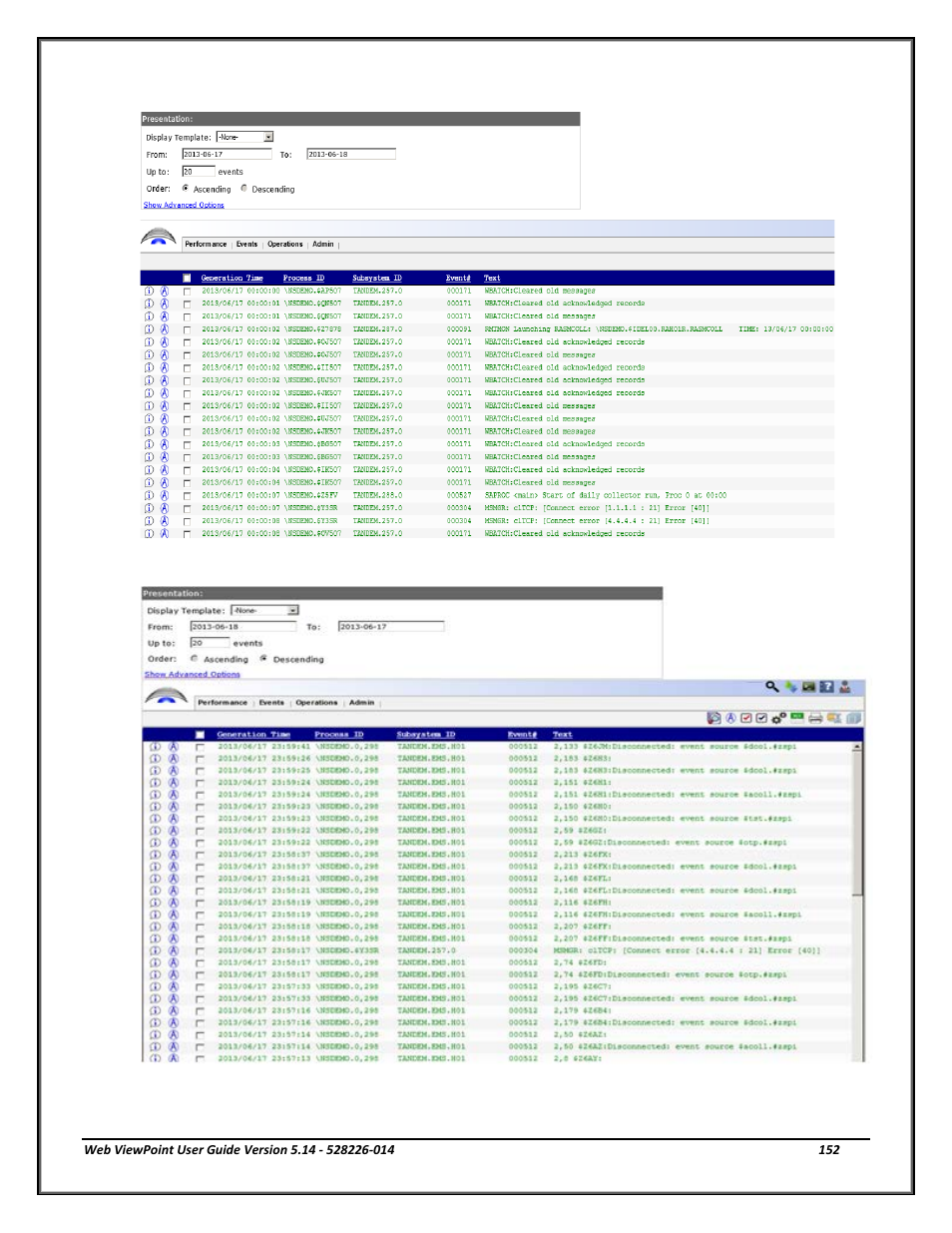Click the yellow notes icon in event toolbar
The height and width of the screenshot is (1233, 952).
[x=833, y=718]
